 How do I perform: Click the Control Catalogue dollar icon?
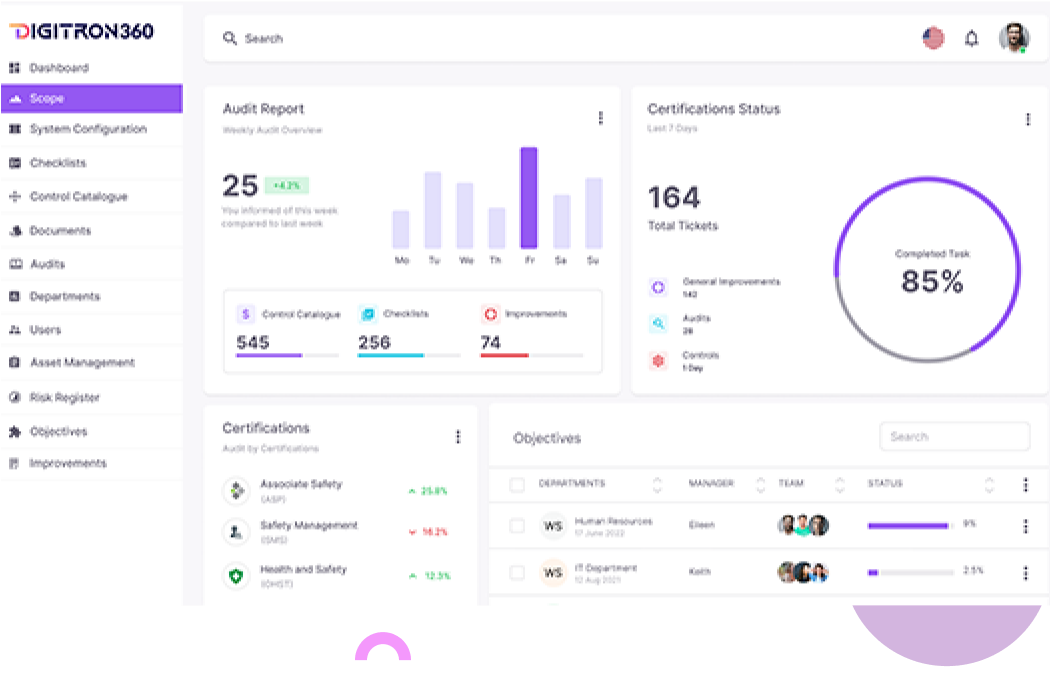245,314
